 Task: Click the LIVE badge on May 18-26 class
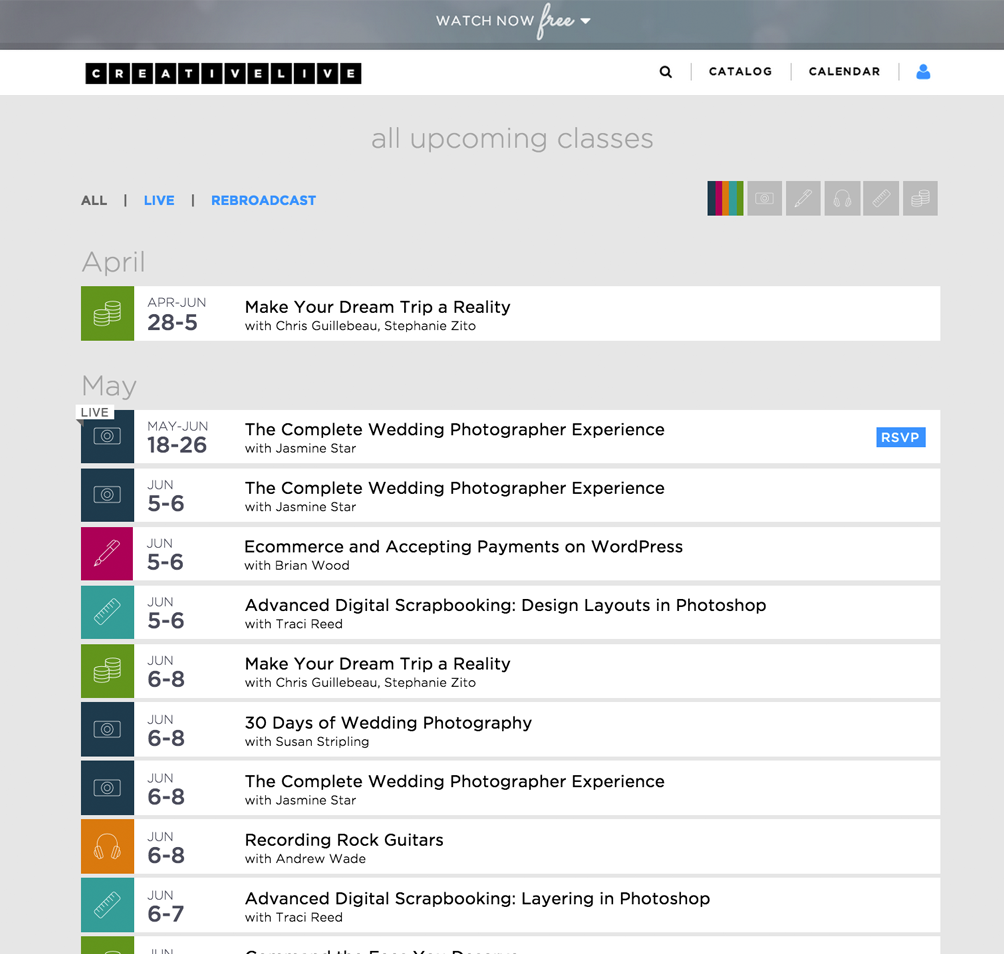(x=95, y=412)
